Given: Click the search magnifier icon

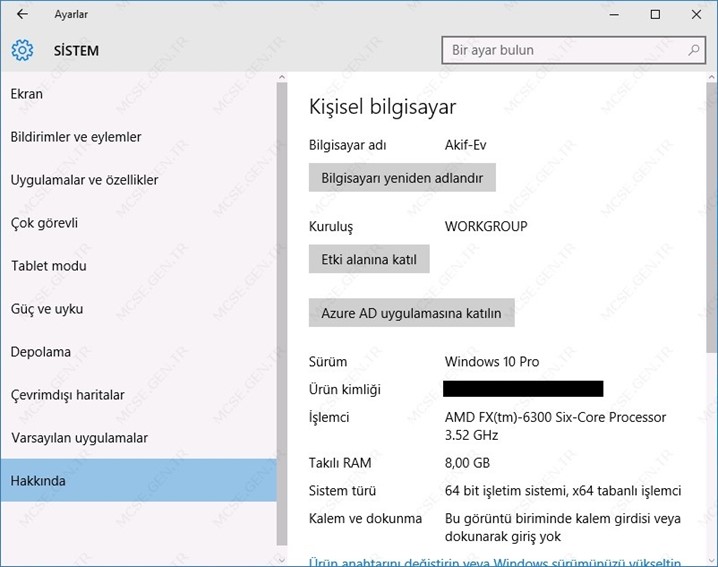Looking at the screenshot, I should point(694,50).
